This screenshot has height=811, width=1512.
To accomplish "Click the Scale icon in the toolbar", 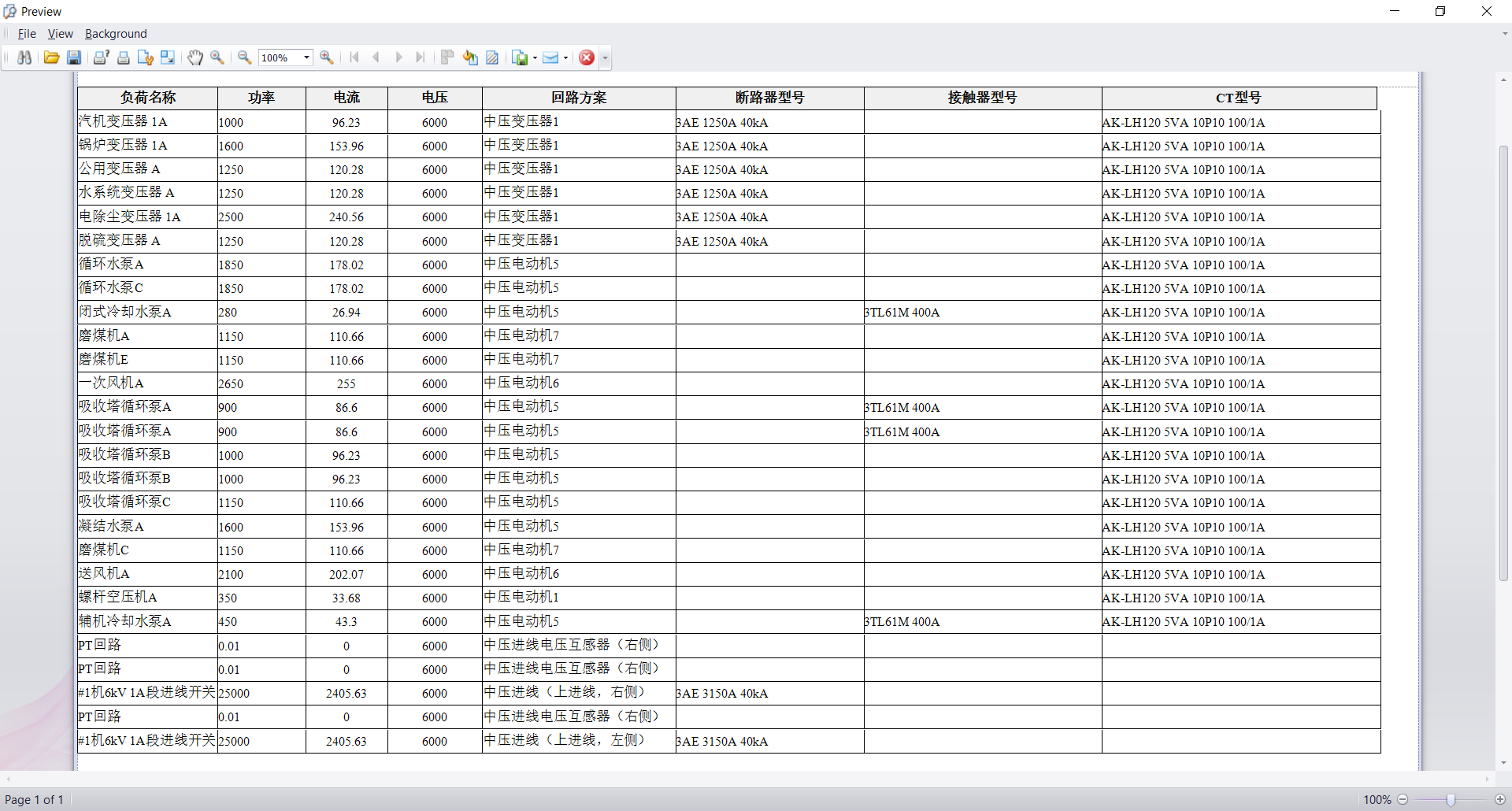I will pos(168,57).
